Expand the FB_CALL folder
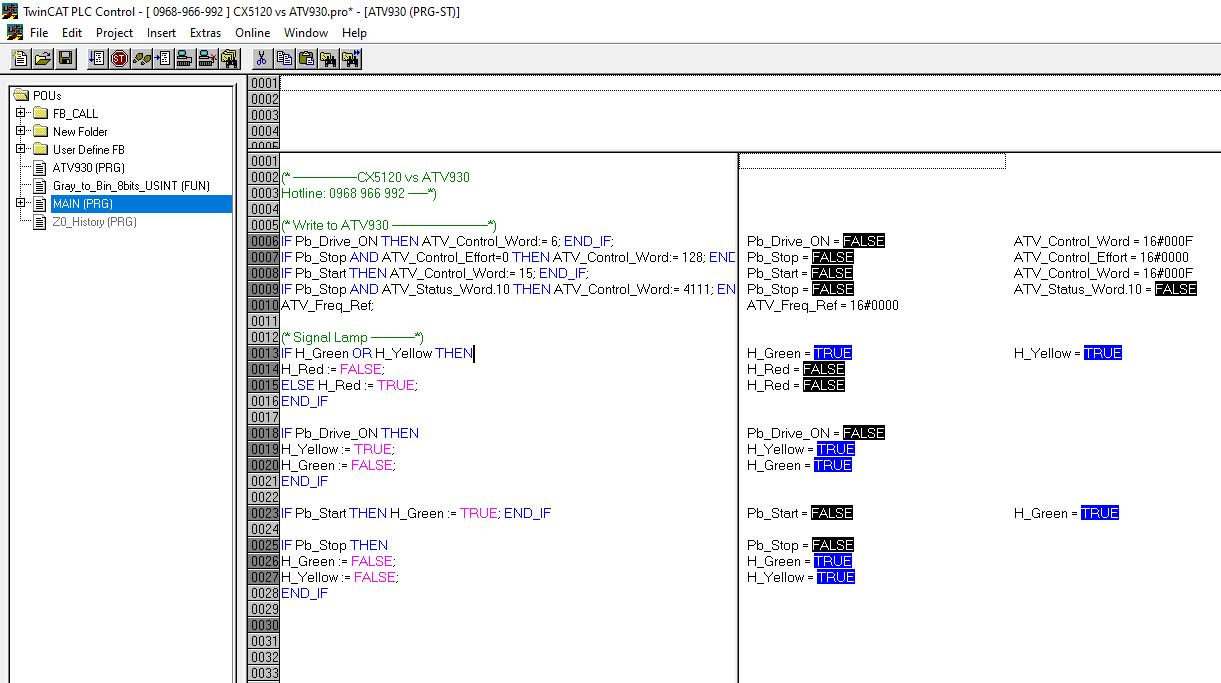The height and width of the screenshot is (683, 1221). pos(21,113)
